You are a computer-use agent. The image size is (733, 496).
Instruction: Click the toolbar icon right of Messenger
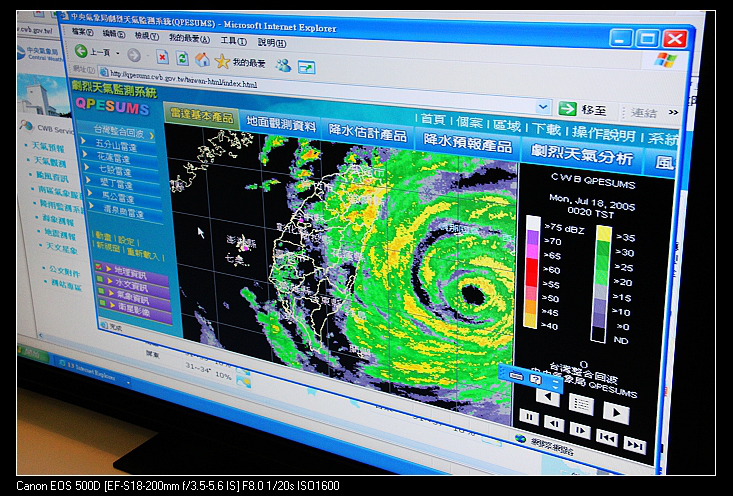pos(307,68)
